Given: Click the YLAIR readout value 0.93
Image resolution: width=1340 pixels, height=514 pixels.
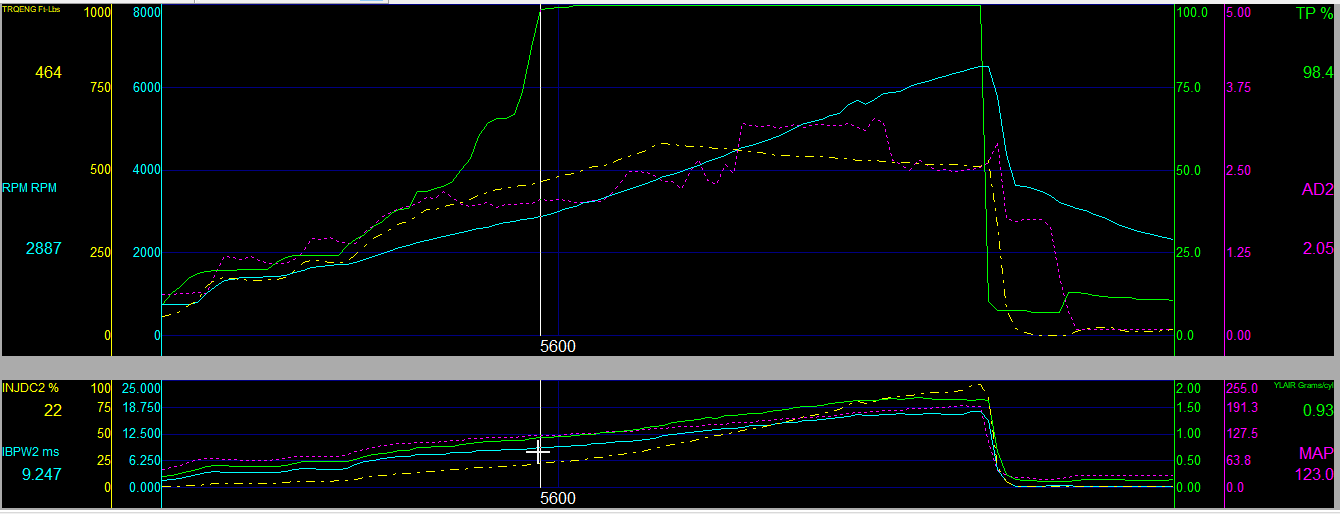Looking at the screenshot, I should coord(1317,409).
